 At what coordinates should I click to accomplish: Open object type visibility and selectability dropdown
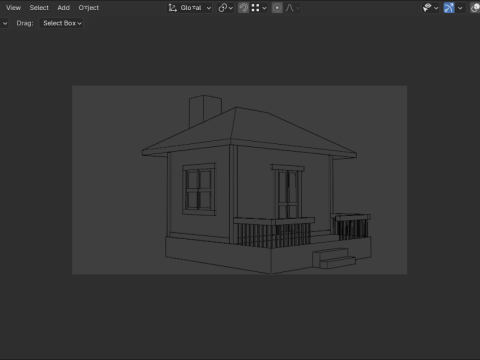[x=430, y=8]
